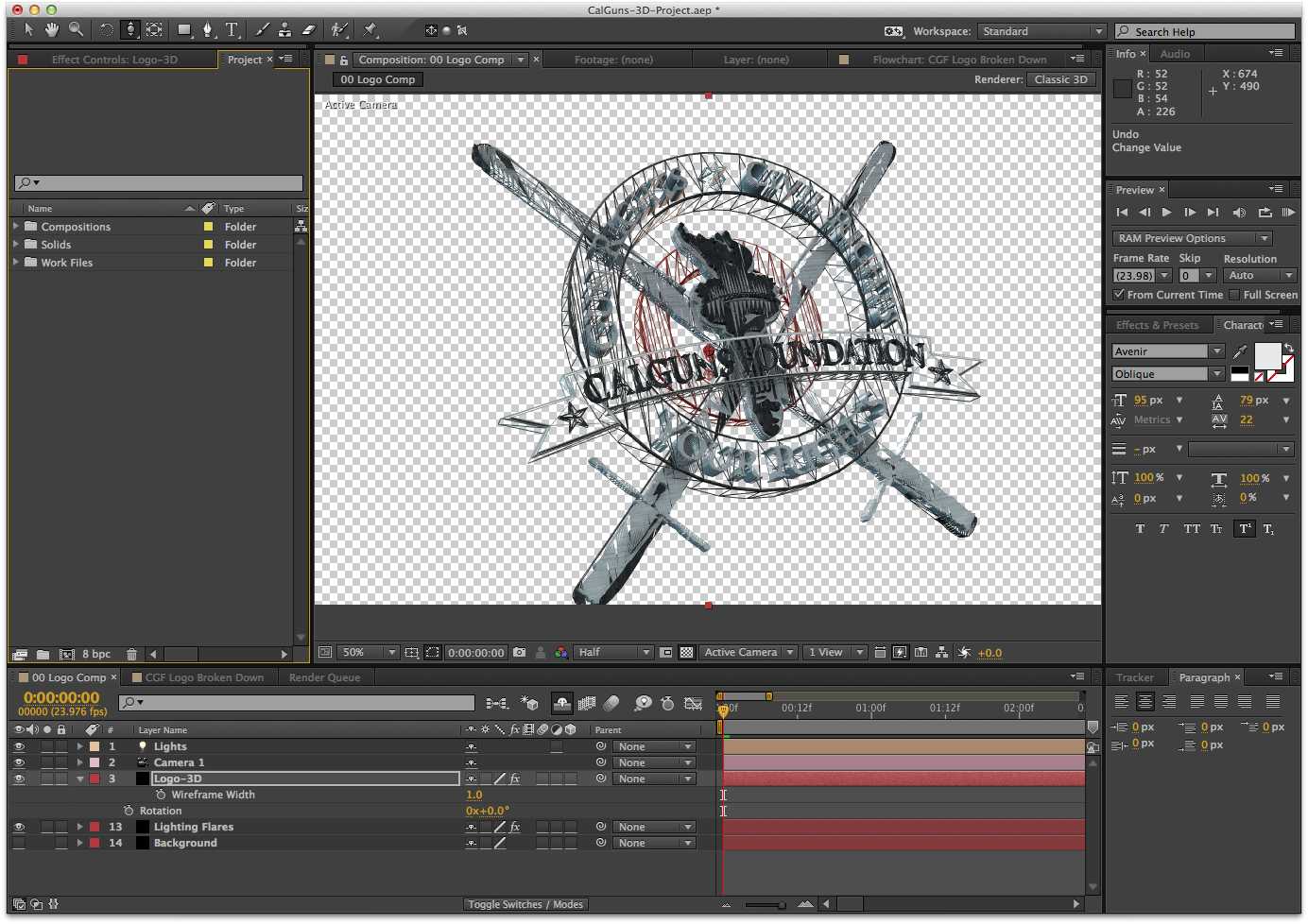Click the fill color swatch in Character

tap(1266, 355)
